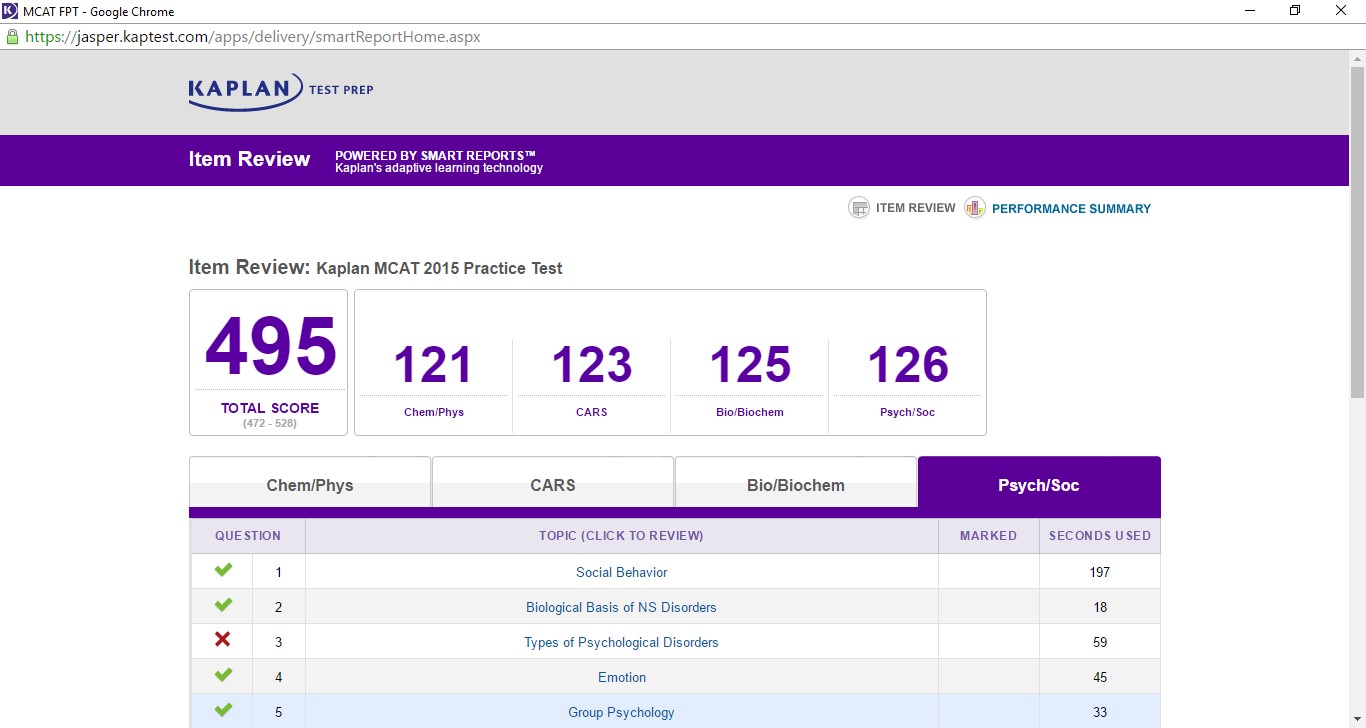Click the Marked column header
The width and height of the screenshot is (1366, 728).
point(989,536)
